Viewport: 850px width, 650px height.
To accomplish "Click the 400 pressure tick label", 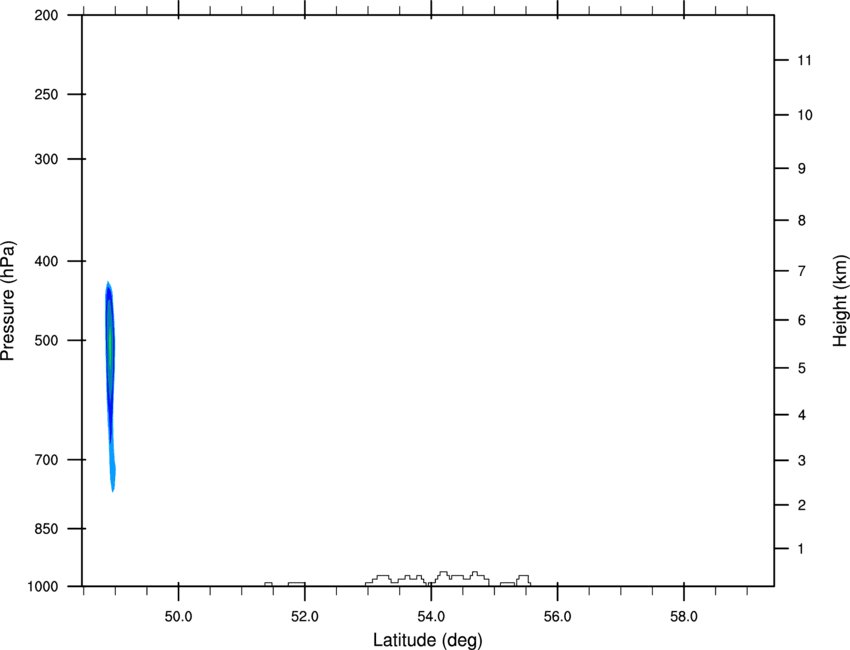I will pyautogui.click(x=46, y=261).
